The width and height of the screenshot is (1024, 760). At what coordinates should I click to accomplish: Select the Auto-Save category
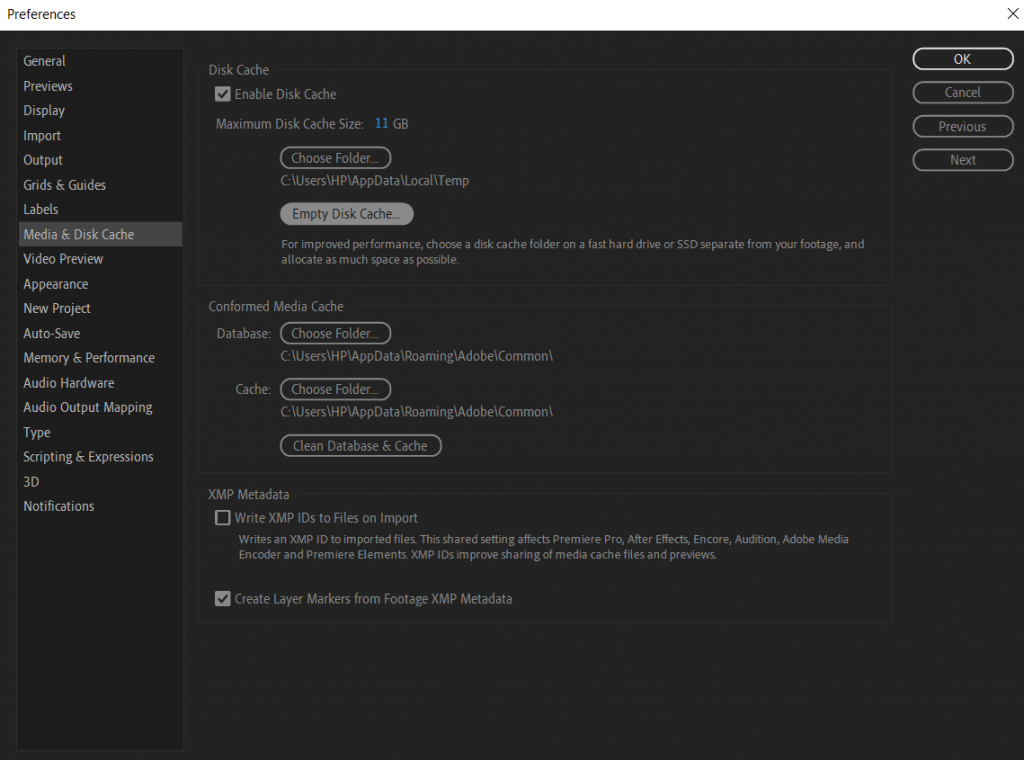[x=52, y=333]
